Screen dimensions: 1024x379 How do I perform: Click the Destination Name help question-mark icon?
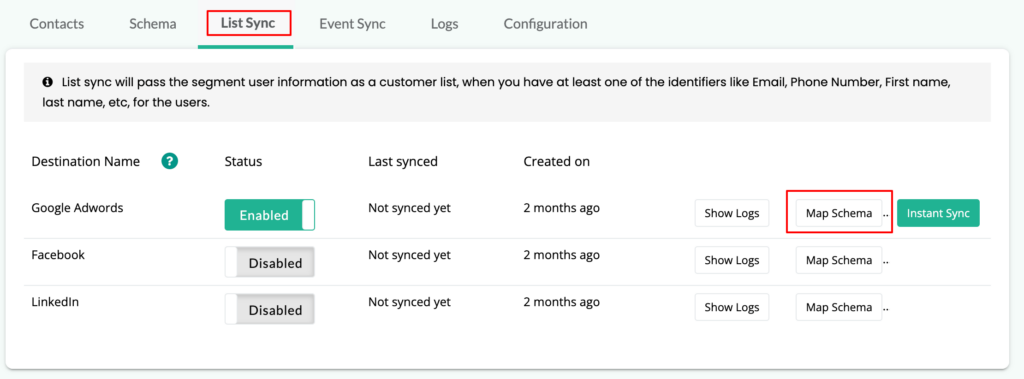(170, 161)
